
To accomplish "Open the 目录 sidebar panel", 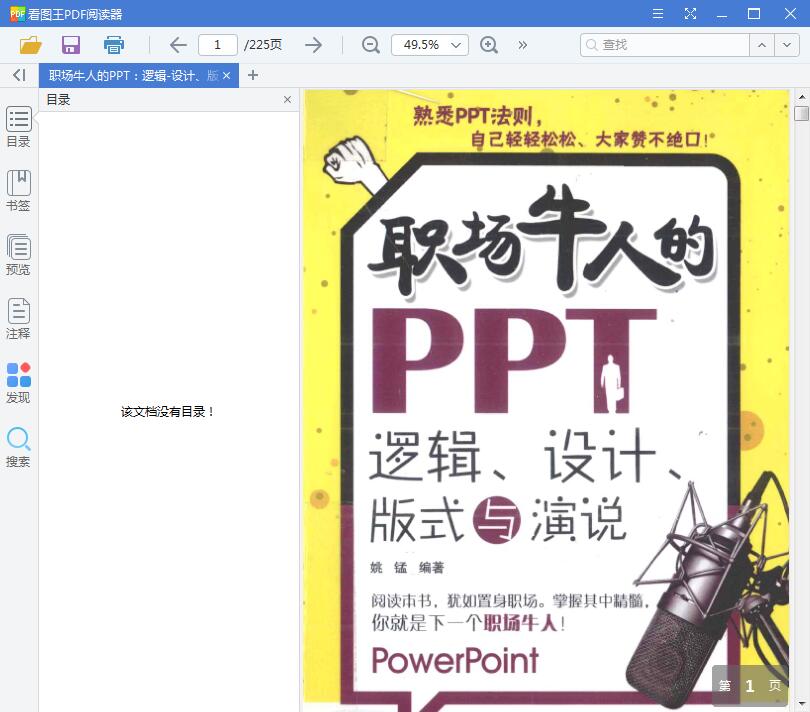I will [19, 128].
